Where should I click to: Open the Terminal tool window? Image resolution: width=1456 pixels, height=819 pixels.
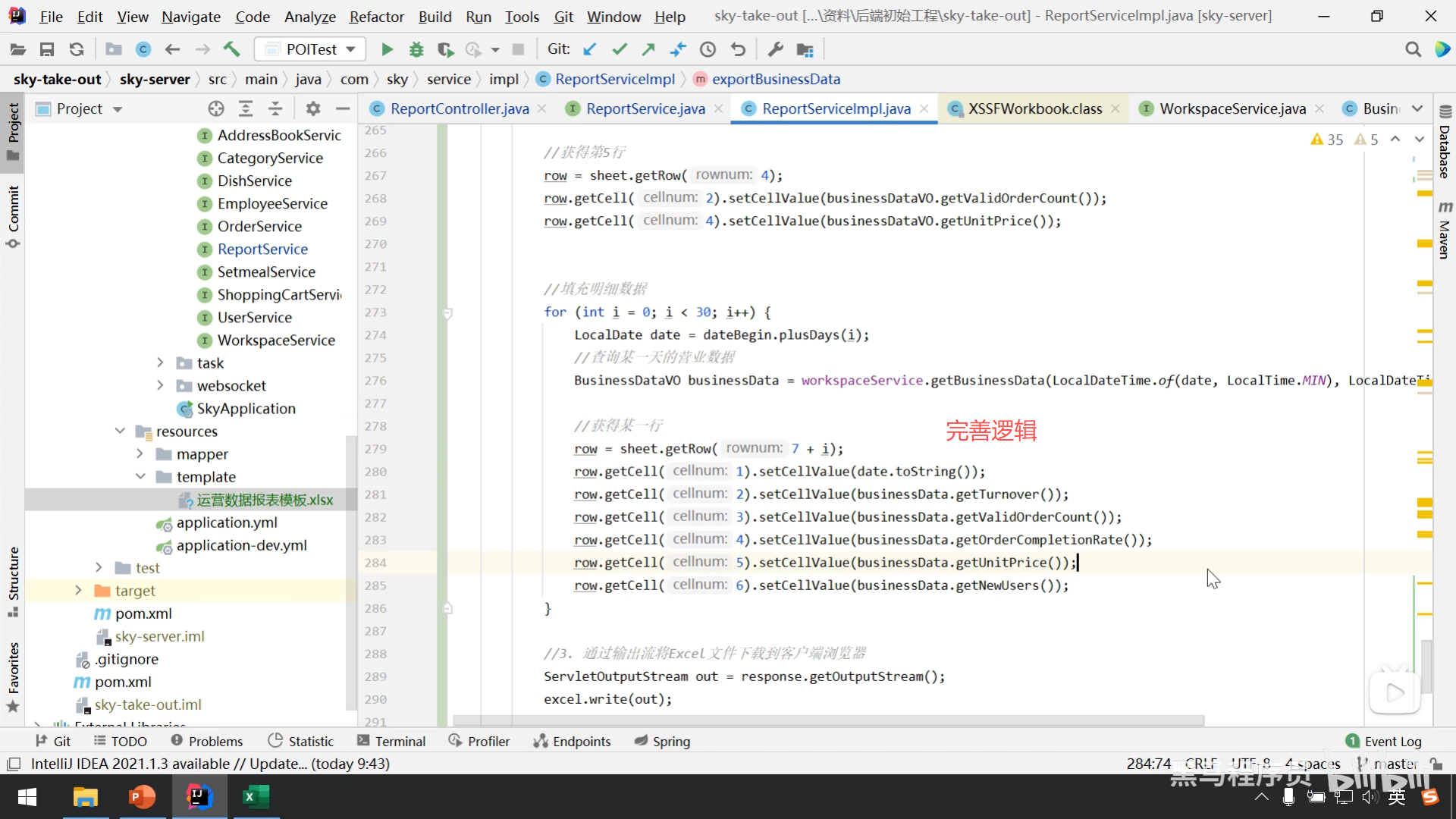[391, 741]
